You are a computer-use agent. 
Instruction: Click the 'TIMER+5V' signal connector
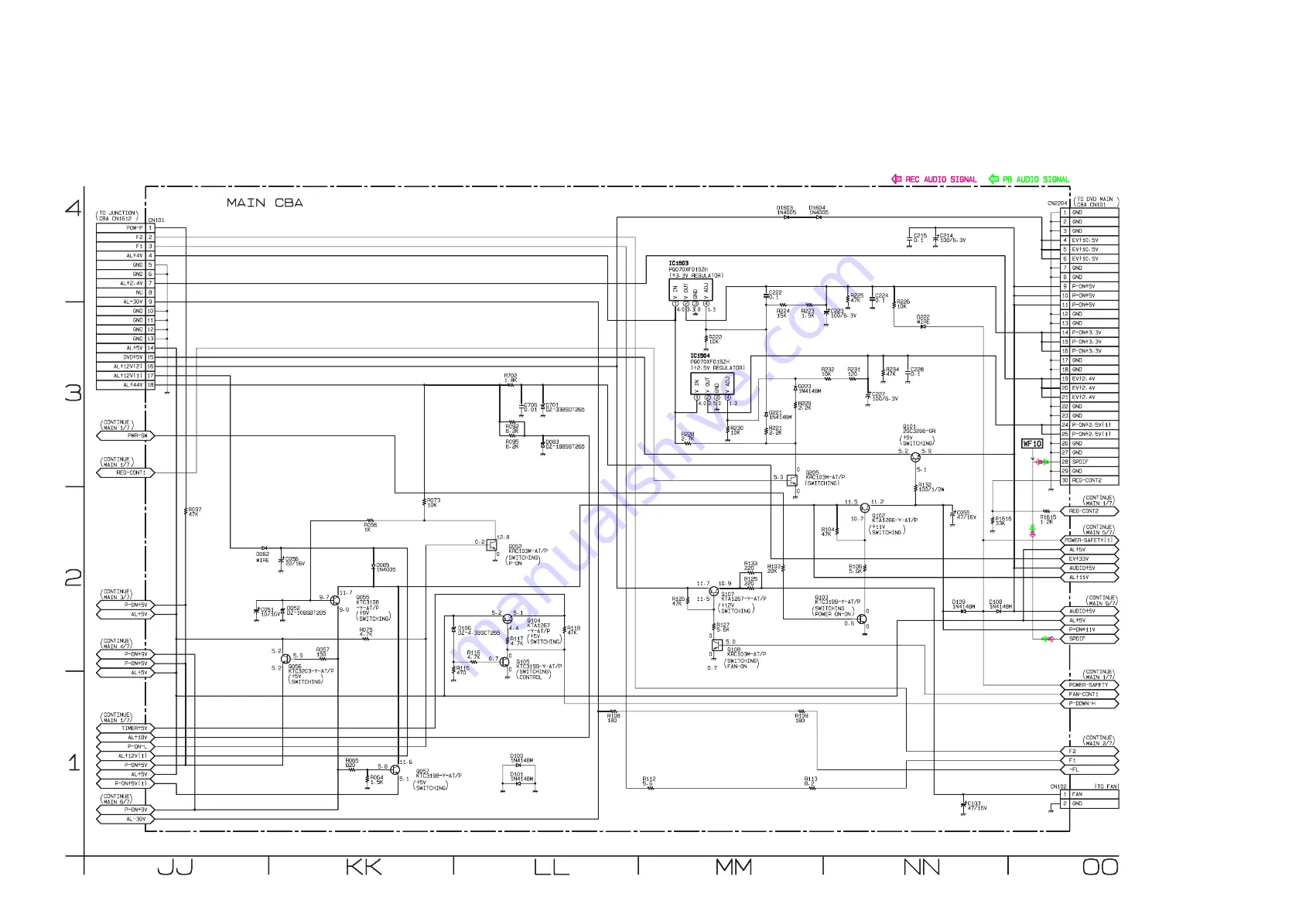pos(125,728)
